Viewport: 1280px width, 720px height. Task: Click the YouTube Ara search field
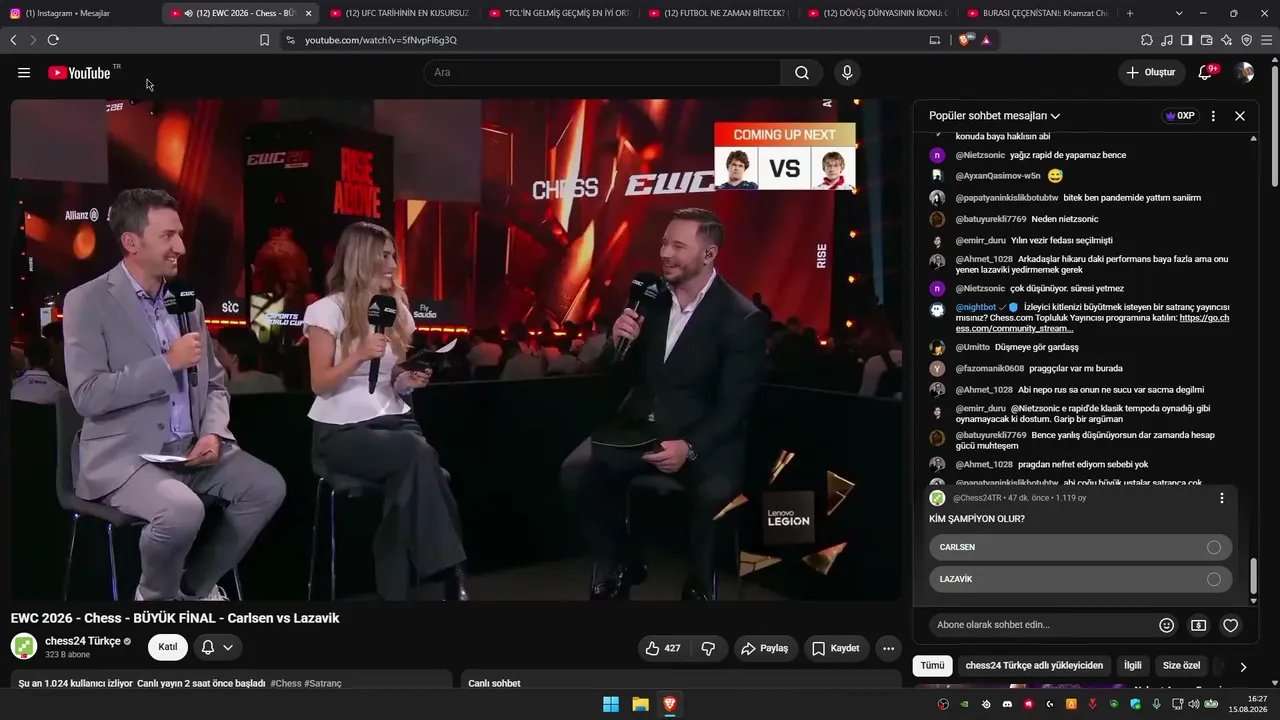coord(603,73)
